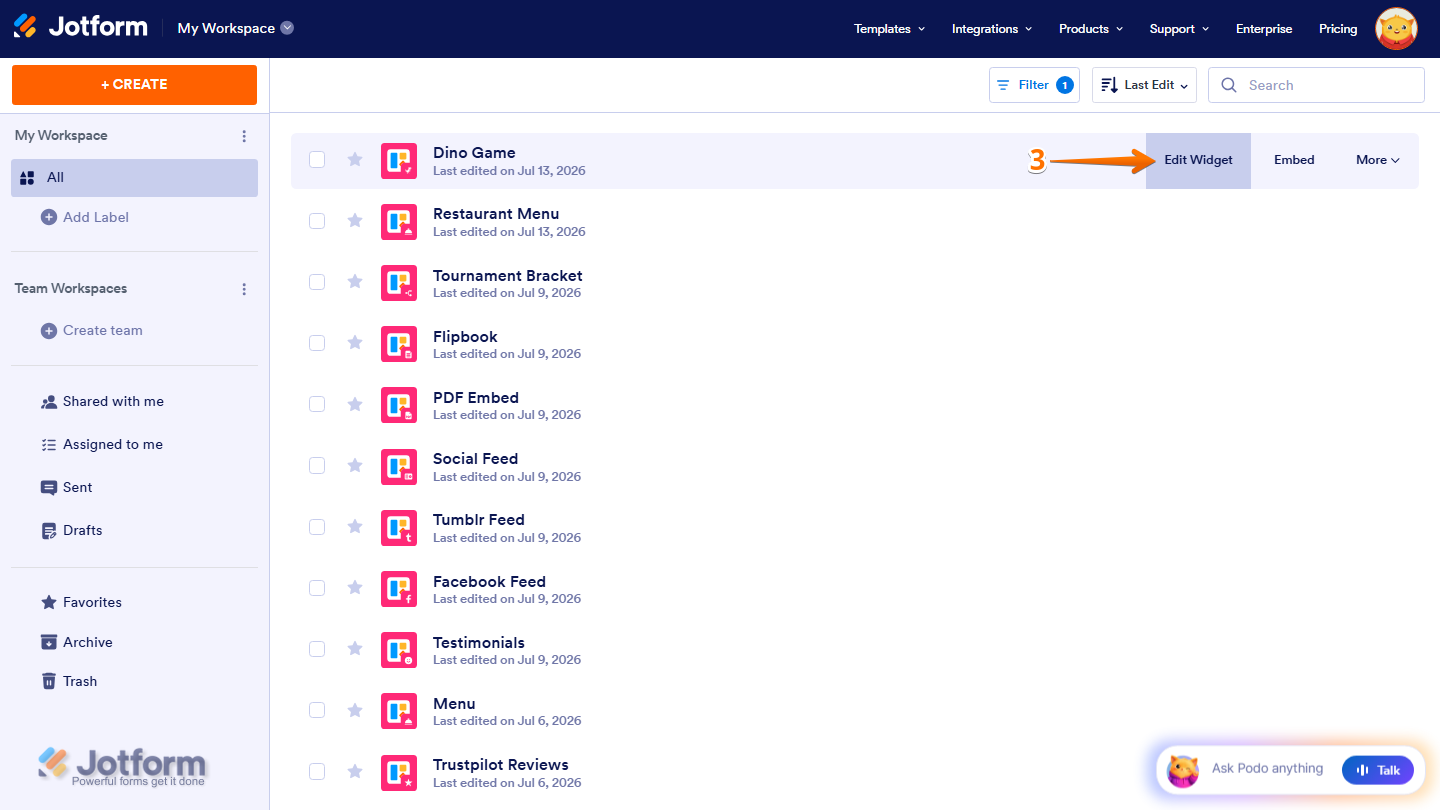Star the Tournament Bracket as favorite
Screen dimensions: 1440x810
(x=355, y=282)
